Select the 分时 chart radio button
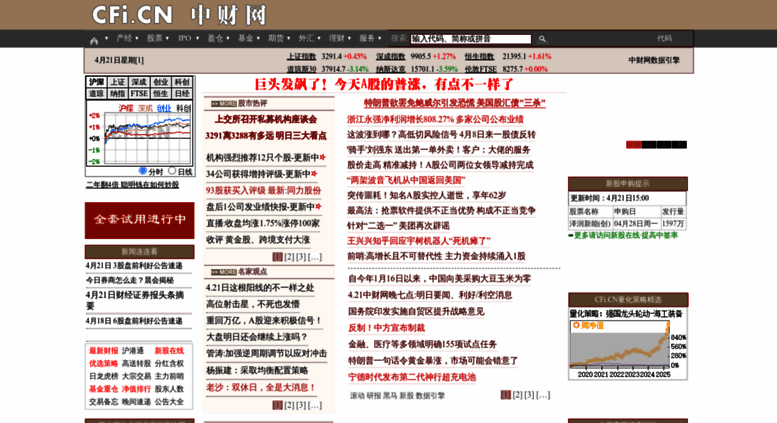The image size is (777, 423). tap(143, 171)
